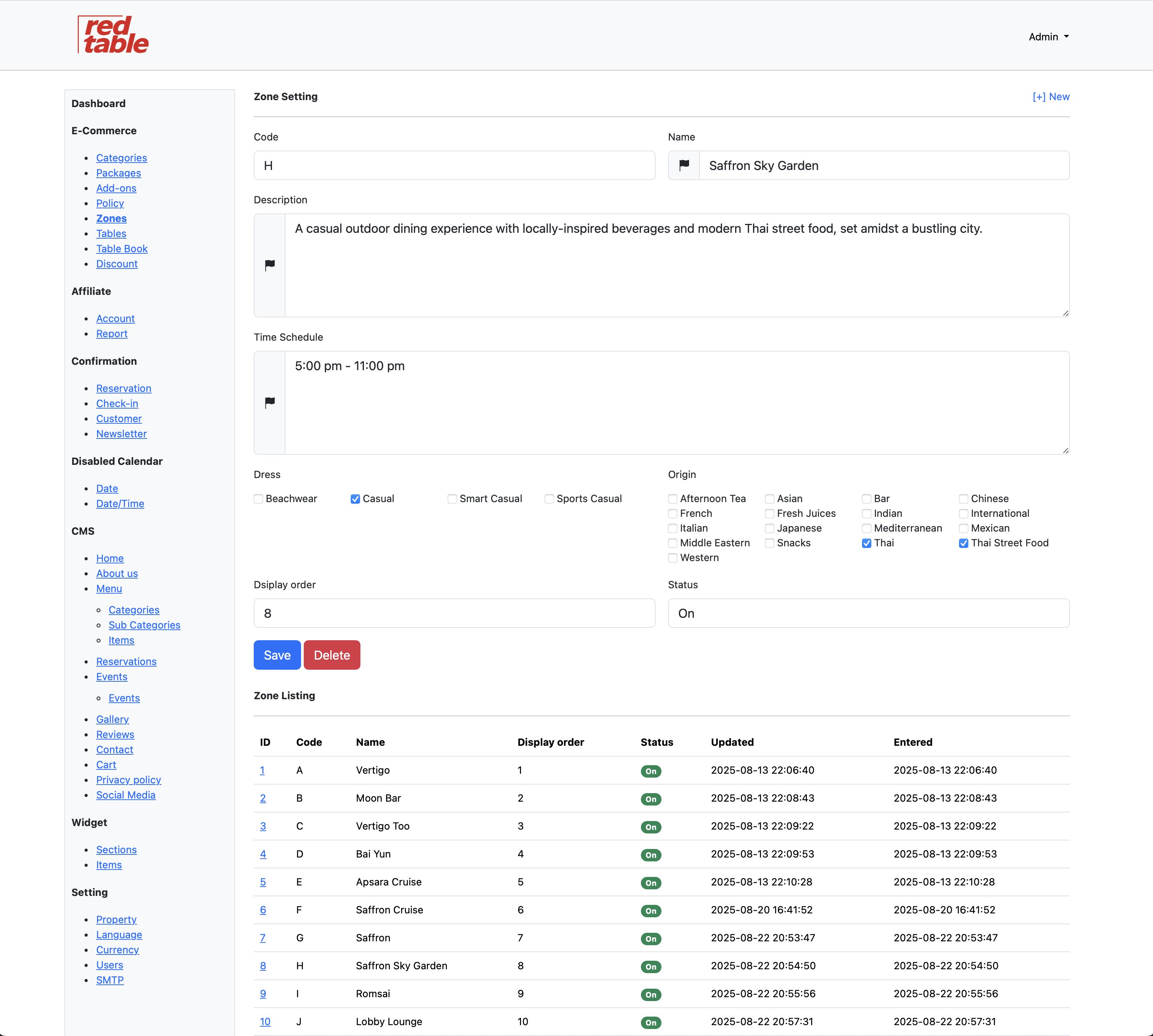Click the flag icon beside Description textarea

tap(270, 265)
